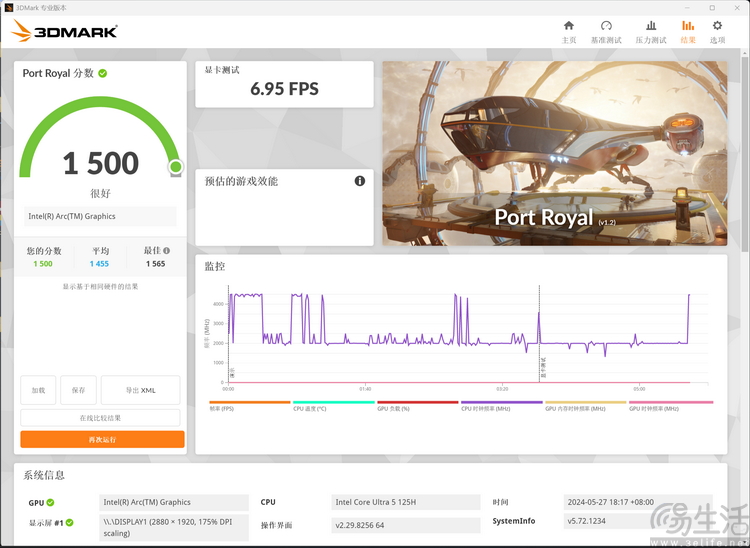Click 在线比较结果 compare online button
Viewport: 750px width, 548px height.
click(x=100, y=418)
